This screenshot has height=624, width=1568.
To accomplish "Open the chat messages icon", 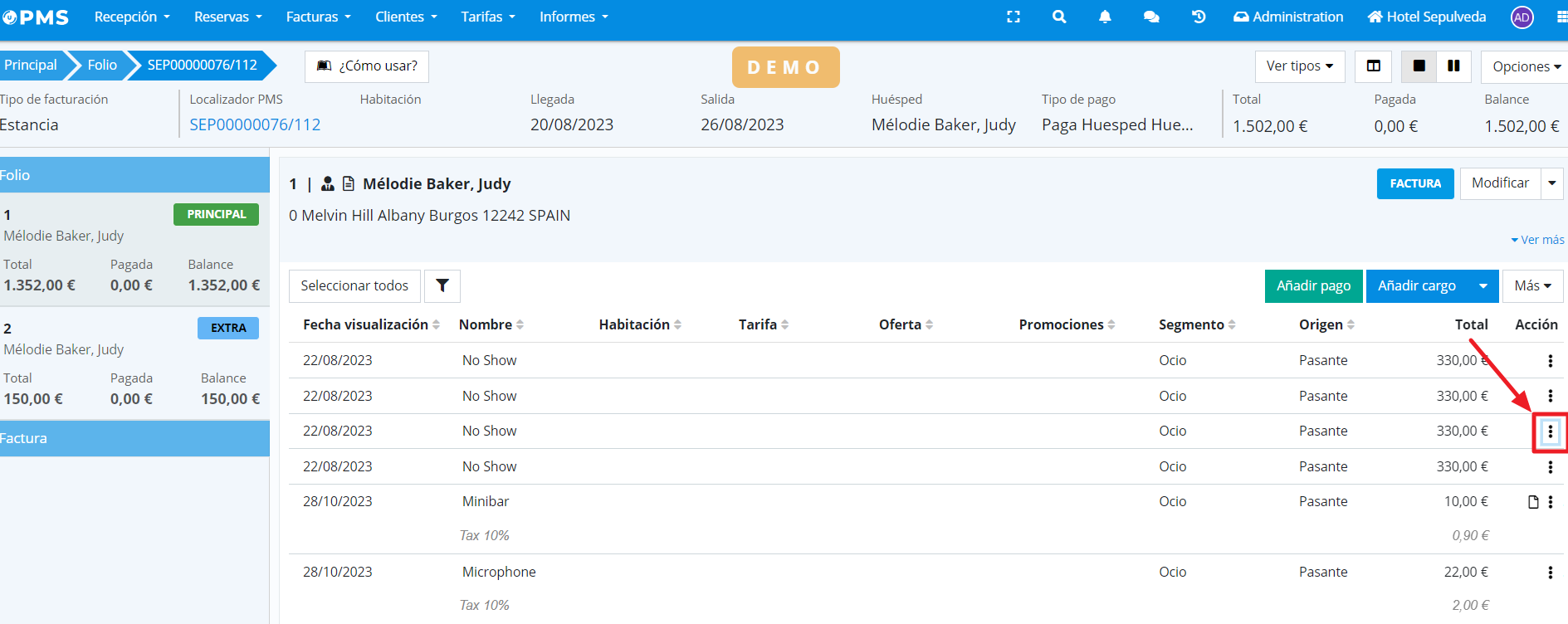I will (x=1151, y=17).
